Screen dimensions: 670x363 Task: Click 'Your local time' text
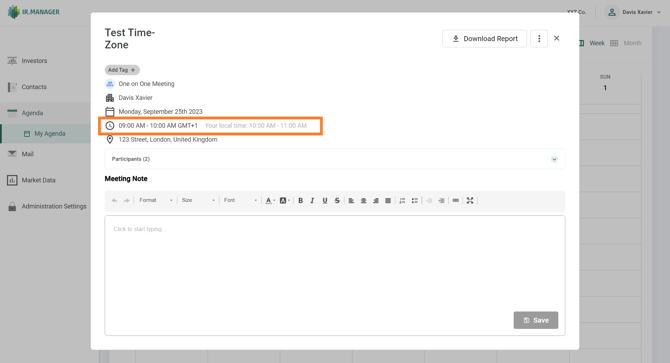[256, 126]
